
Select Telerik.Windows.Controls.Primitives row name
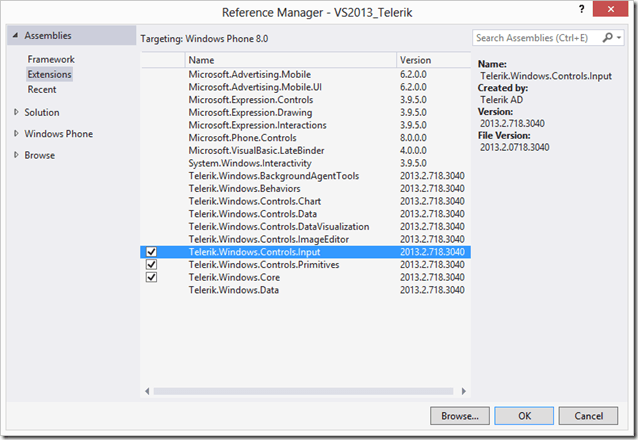(x=264, y=265)
